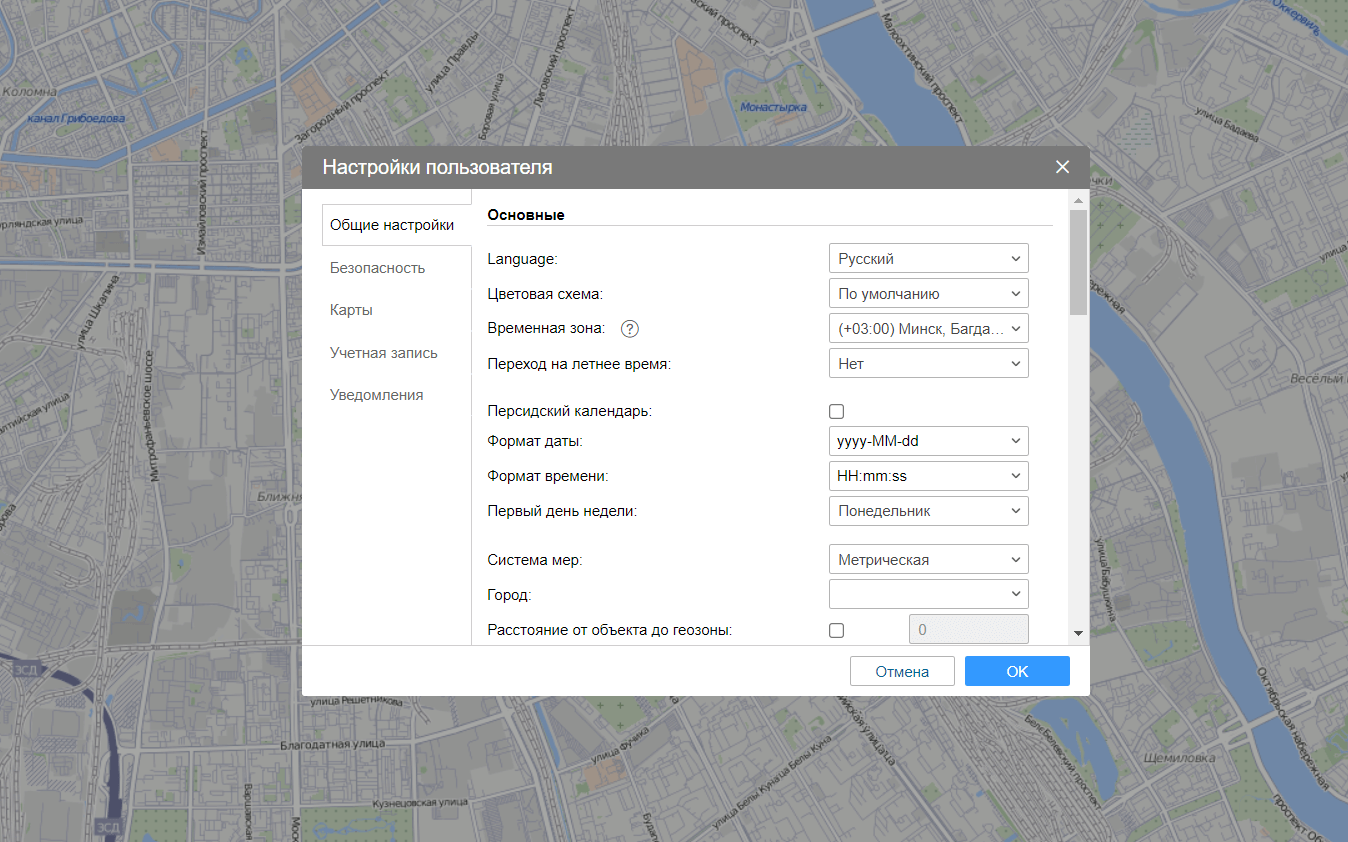This screenshot has height=842, width=1348.
Task: Expand the color scheme dropdown
Action: click(x=928, y=294)
